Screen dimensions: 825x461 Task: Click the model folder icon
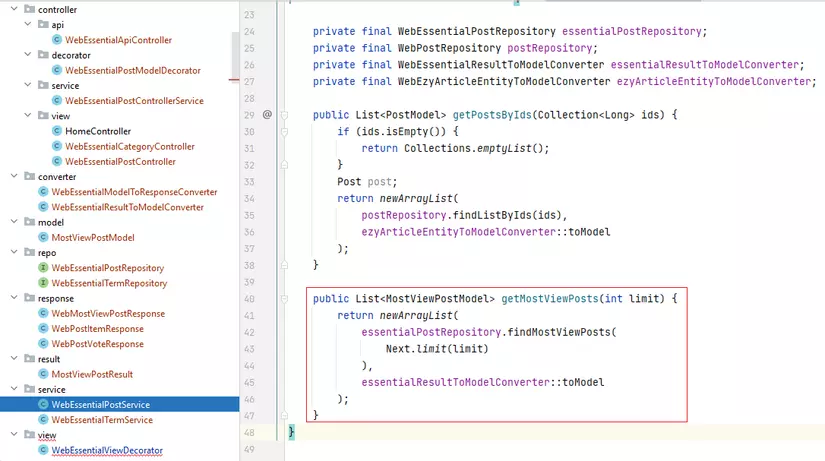tap(29, 222)
